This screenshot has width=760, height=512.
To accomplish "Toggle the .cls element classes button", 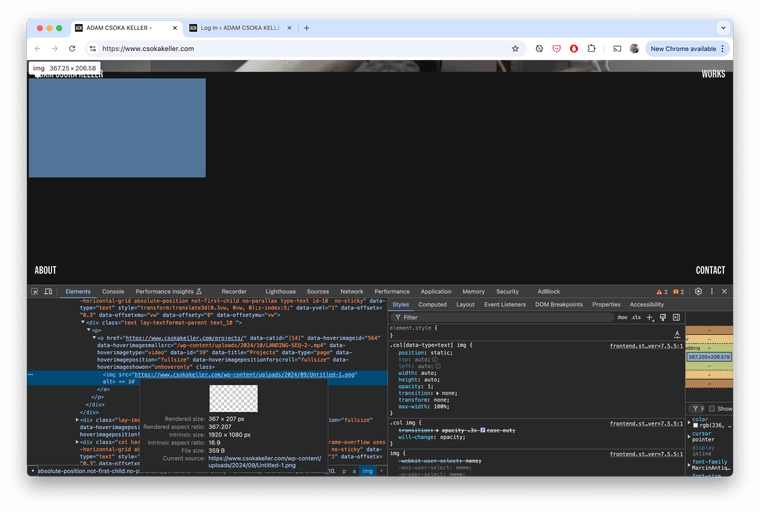I will (636, 317).
